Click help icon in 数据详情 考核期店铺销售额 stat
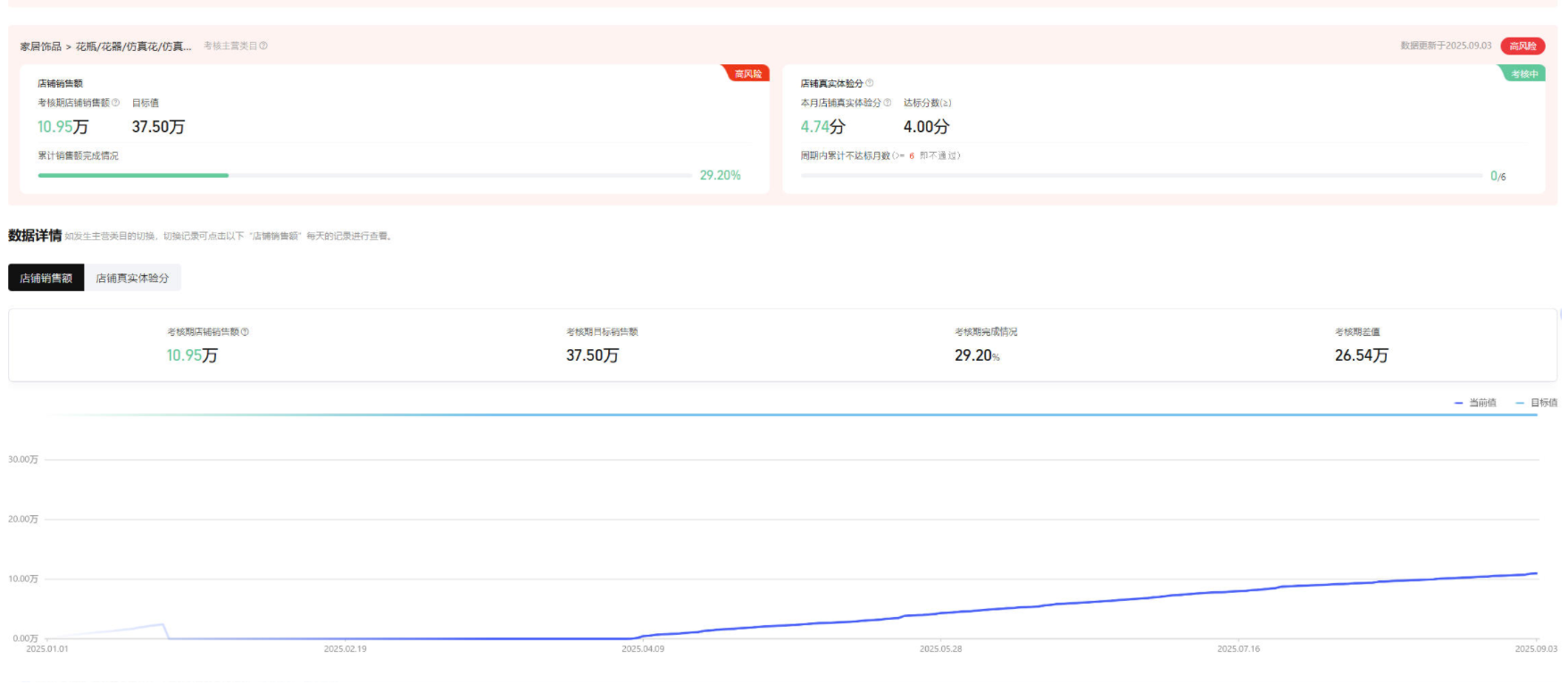The width and height of the screenshot is (1568, 684). click(245, 332)
